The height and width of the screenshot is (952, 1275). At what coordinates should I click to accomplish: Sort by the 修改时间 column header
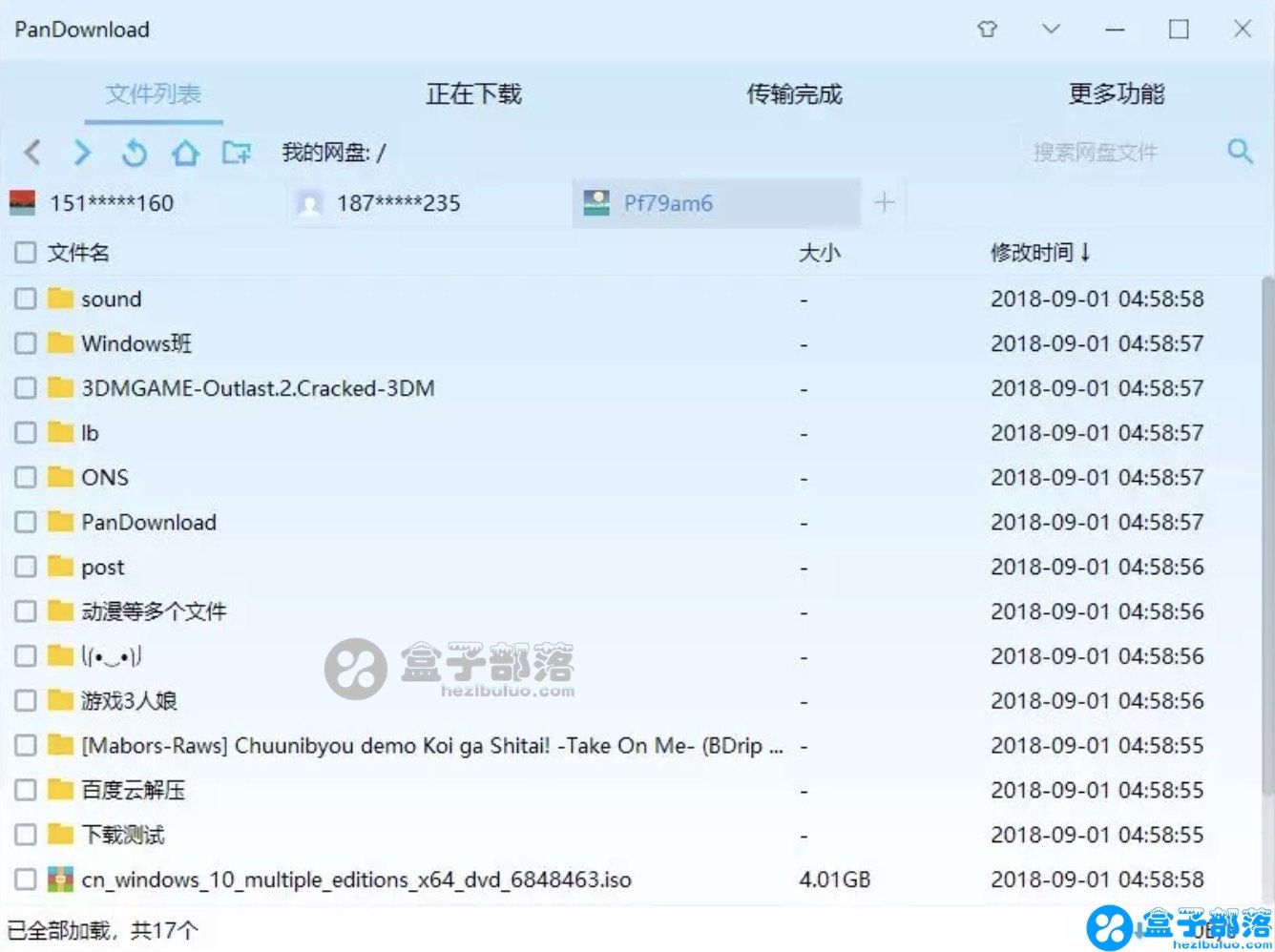1040,253
